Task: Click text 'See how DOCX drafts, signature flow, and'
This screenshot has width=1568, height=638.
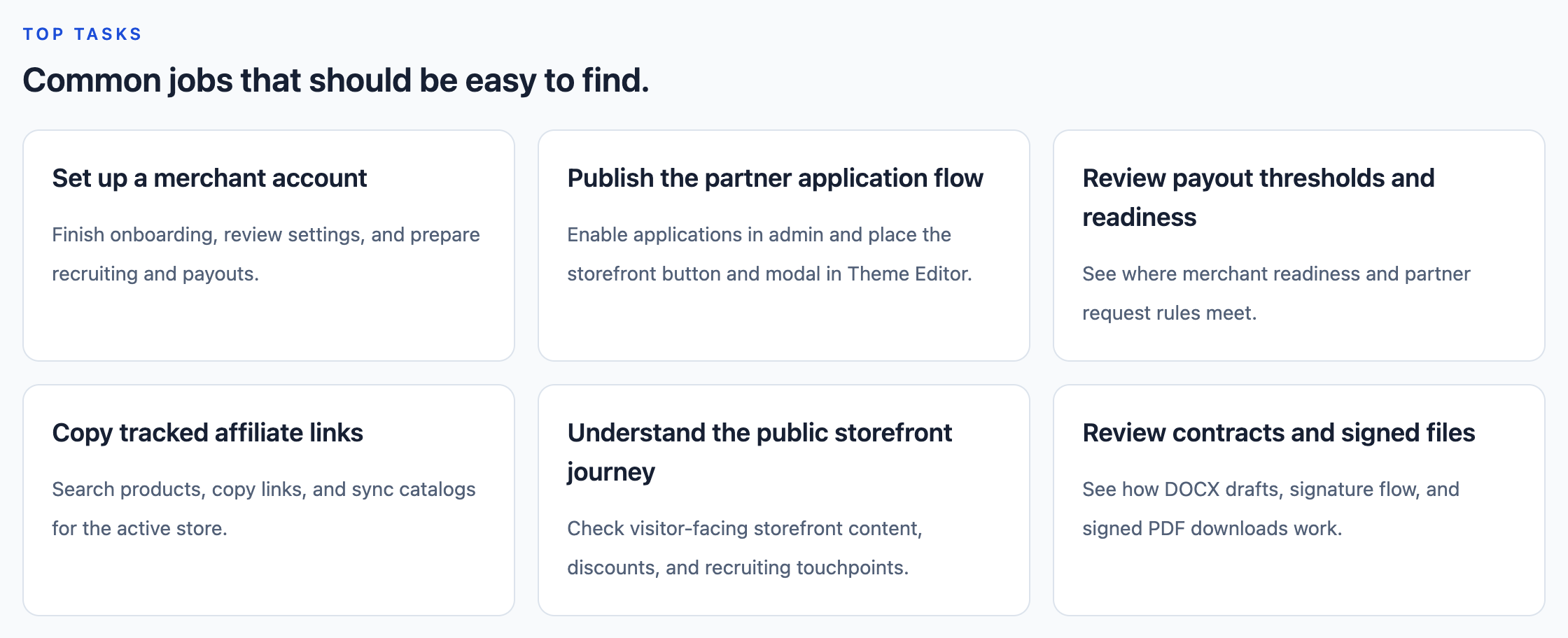Action: tap(1270, 490)
